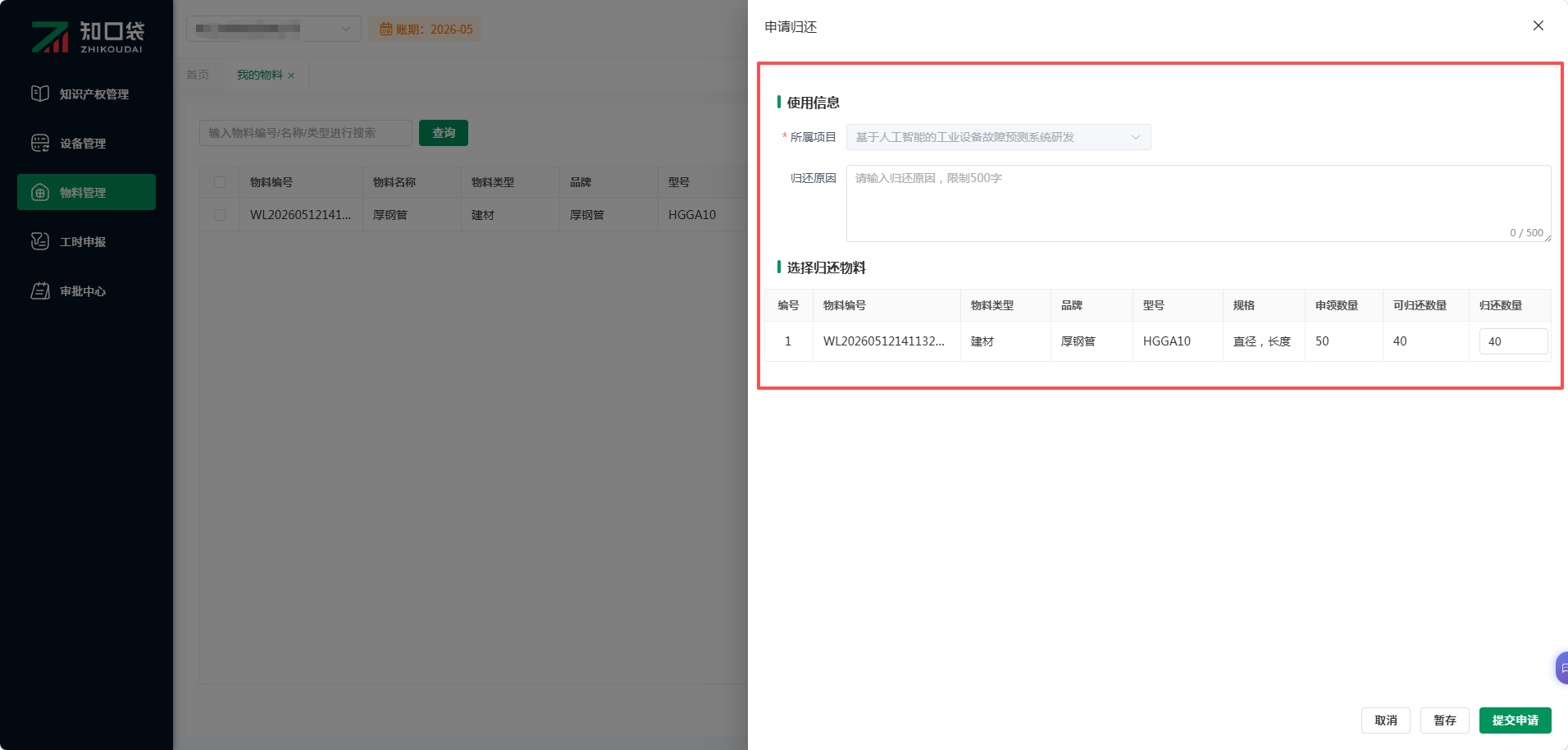This screenshot has width=1568, height=750.
Task: Click the 使用信息 section heading
Action: (814, 103)
